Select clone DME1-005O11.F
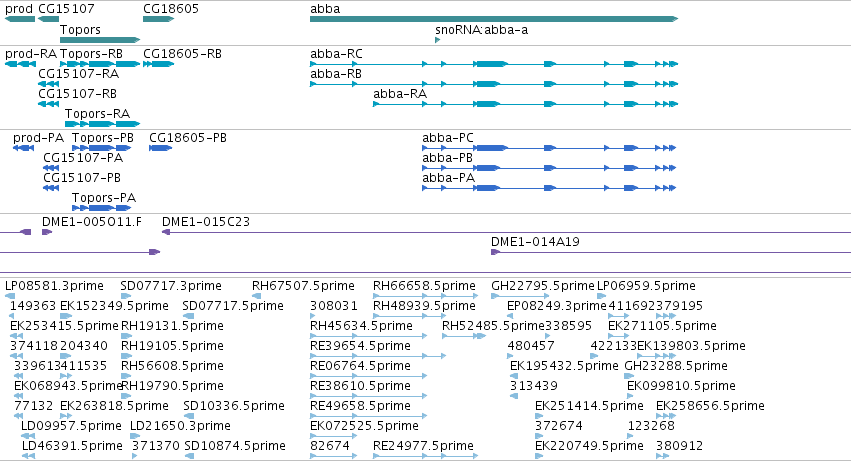This screenshot has height=461, width=851. click(92, 222)
